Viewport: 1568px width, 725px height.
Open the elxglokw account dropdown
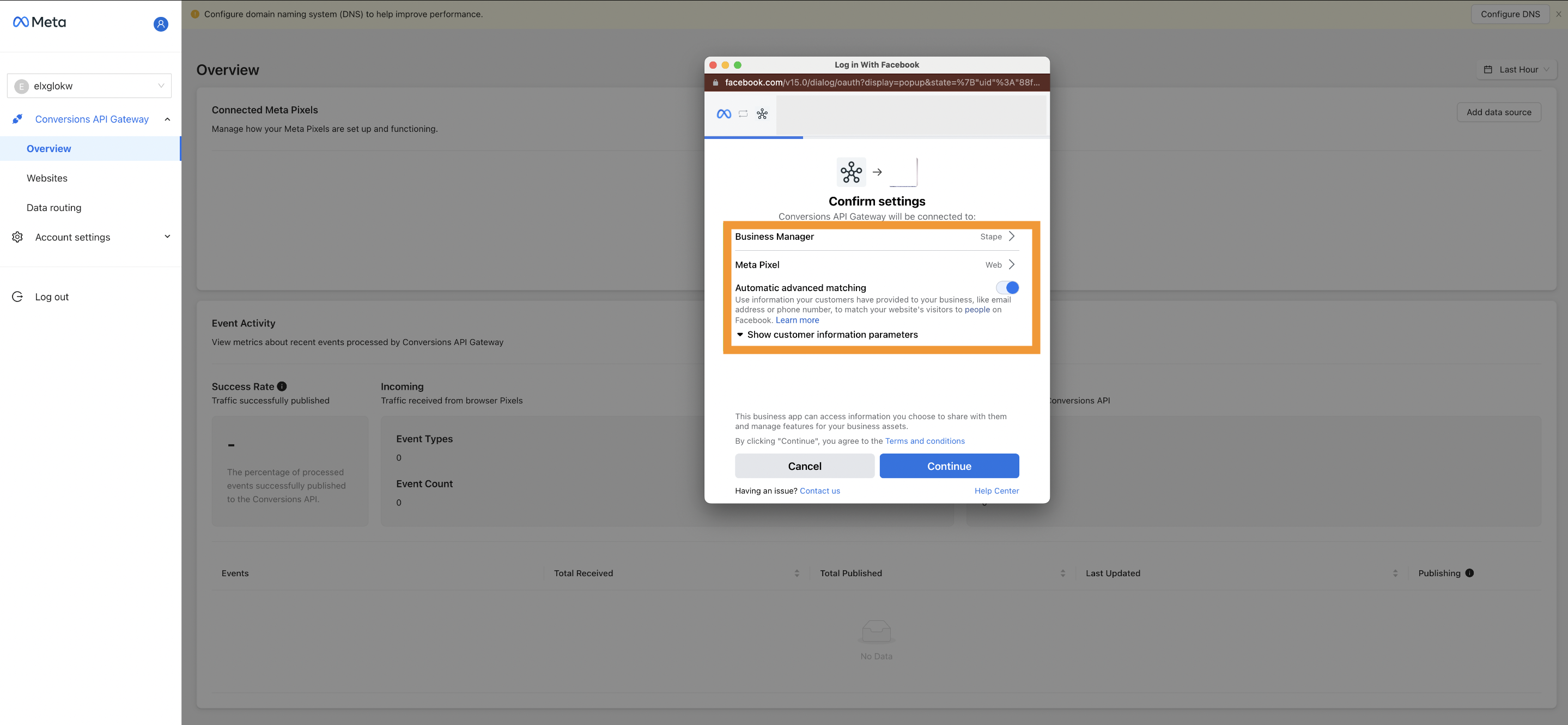pos(89,86)
